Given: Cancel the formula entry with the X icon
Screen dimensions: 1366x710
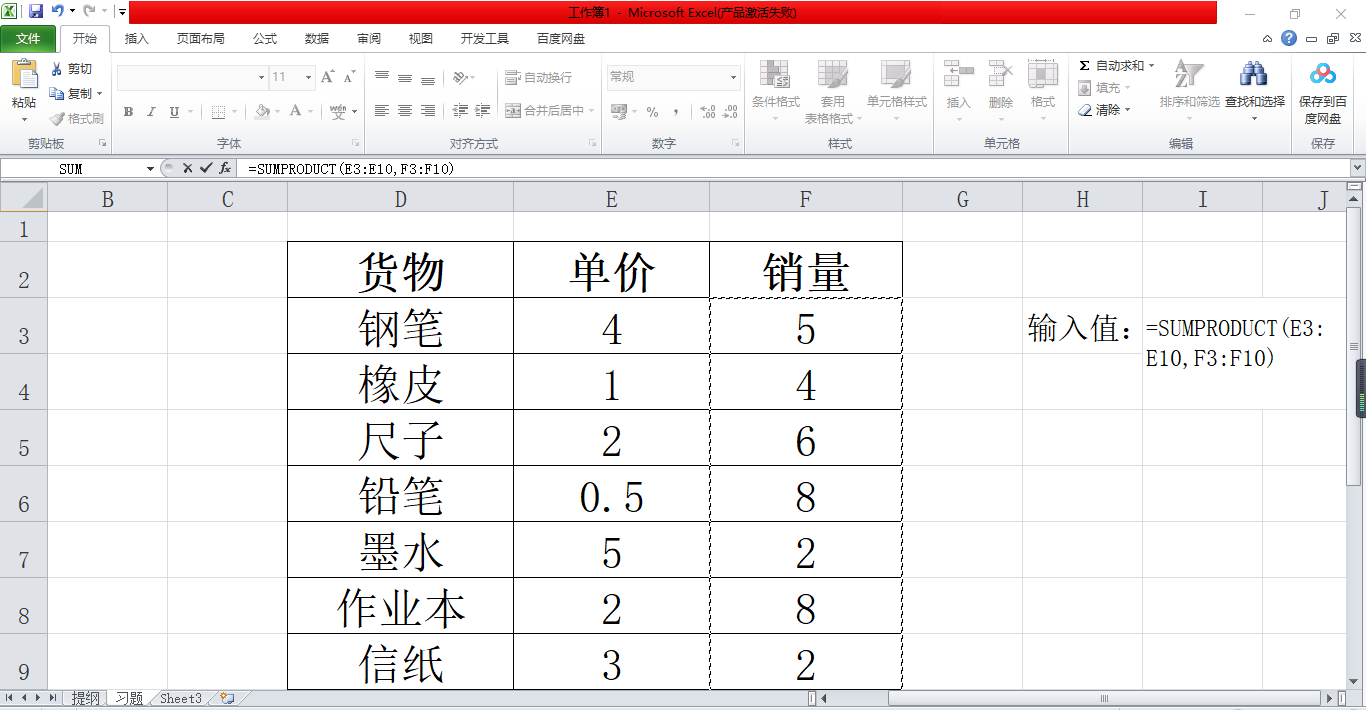Looking at the screenshot, I should point(187,168).
